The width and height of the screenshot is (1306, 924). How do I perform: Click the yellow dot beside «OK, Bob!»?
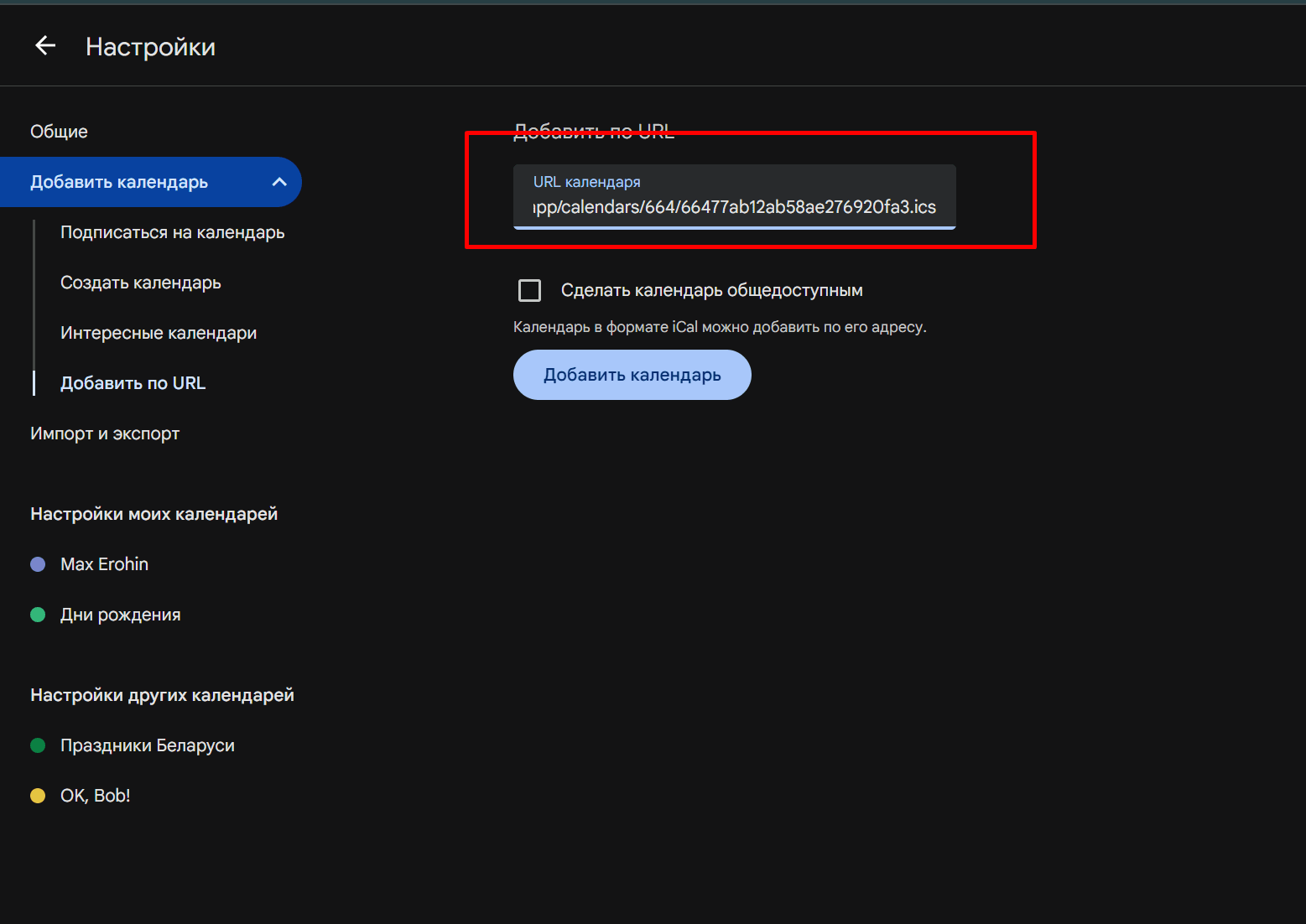(x=38, y=795)
